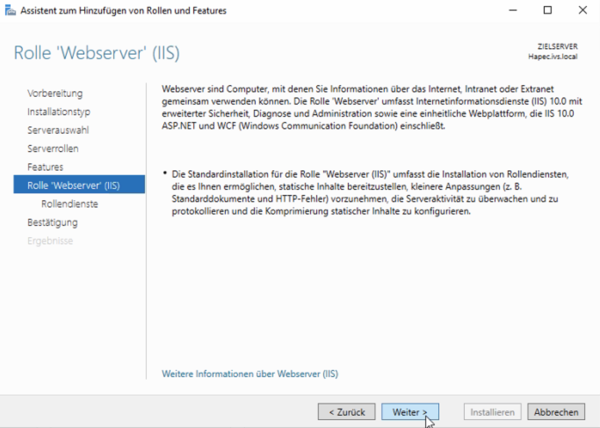Click the Rolle 'Webserver' (IIS) page heading
The image size is (600, 428).
(97, 52)
